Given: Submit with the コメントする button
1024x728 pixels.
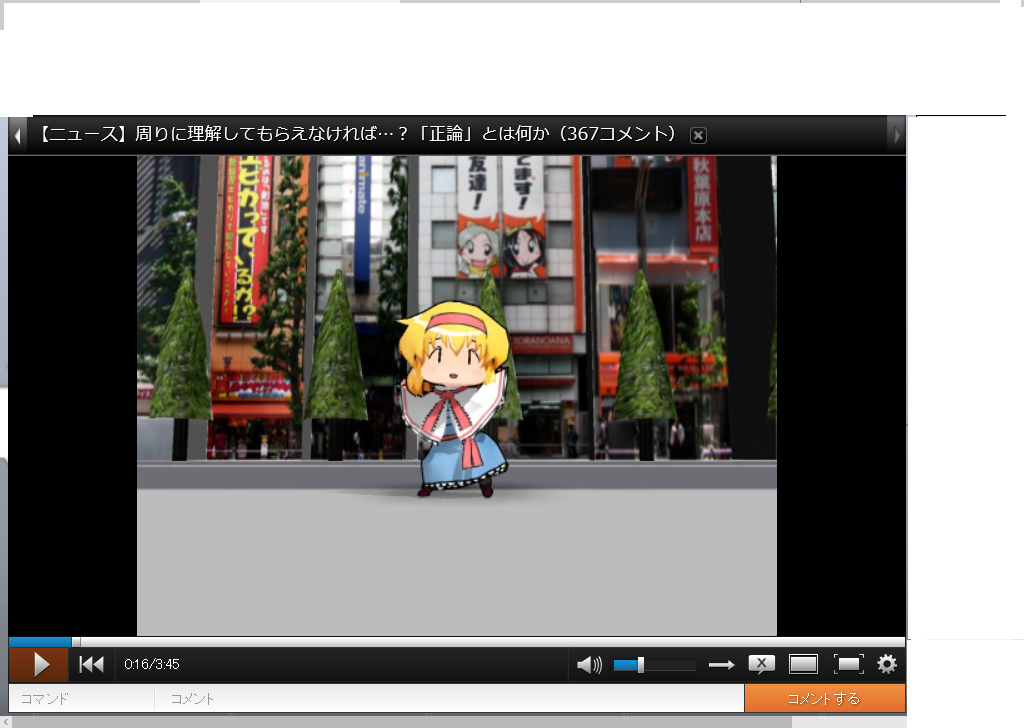Looking at the screenshot, I should tap(824, 699).
